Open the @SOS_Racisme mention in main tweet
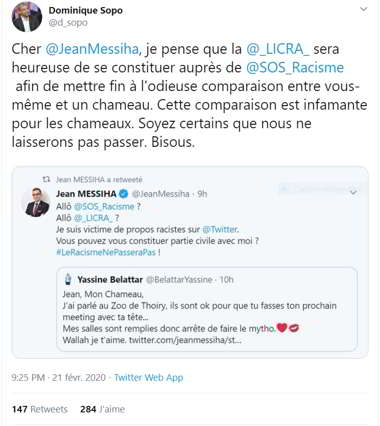Viewport: 380px width, 426px height. pyautogui.click(x=295, y=68)
